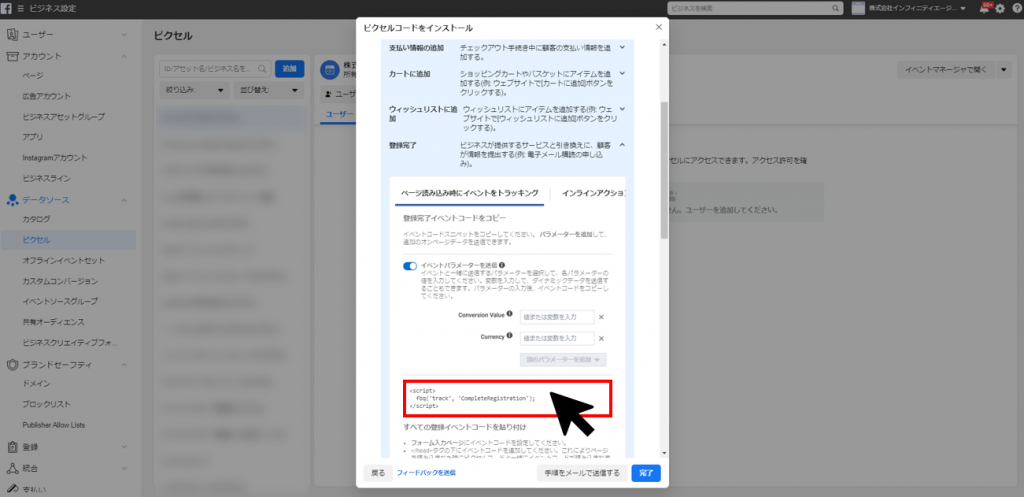1024x497 pixels.
Task: Click the 統合 sidebar icon
Action: pos(12,468)
